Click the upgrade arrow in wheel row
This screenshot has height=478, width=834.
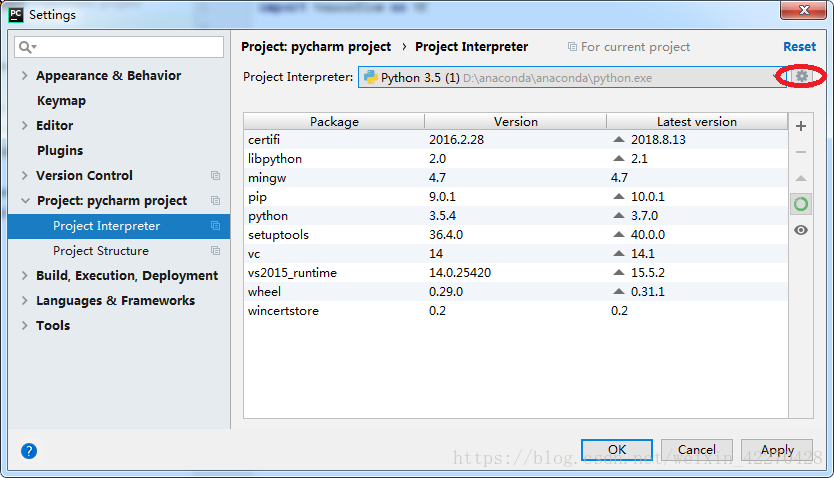pos(618,291)
